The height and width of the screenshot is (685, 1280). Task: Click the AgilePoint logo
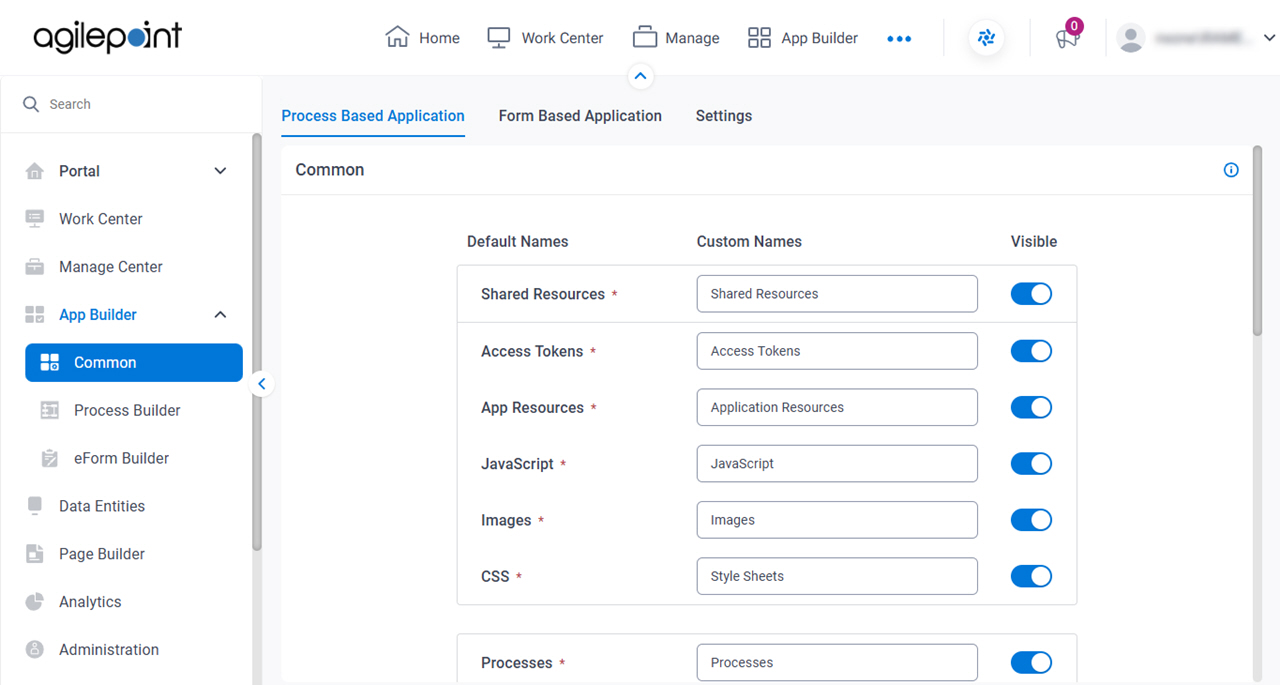108,38
